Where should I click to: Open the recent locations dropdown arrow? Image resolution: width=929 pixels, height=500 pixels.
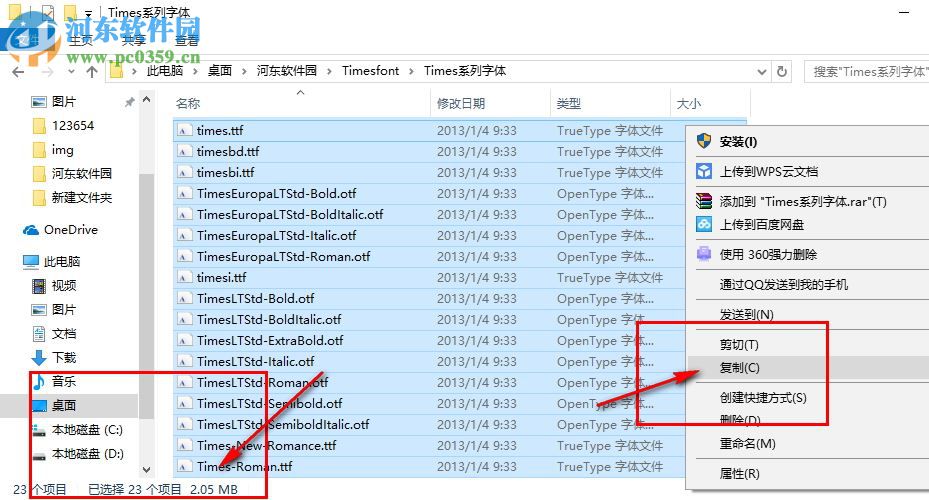(x=71, y=72)
